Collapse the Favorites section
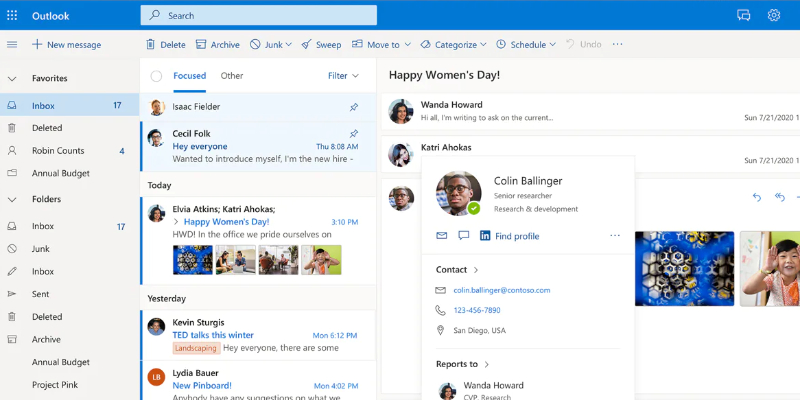Screen dimensions: 800x400 pos(12,78)
